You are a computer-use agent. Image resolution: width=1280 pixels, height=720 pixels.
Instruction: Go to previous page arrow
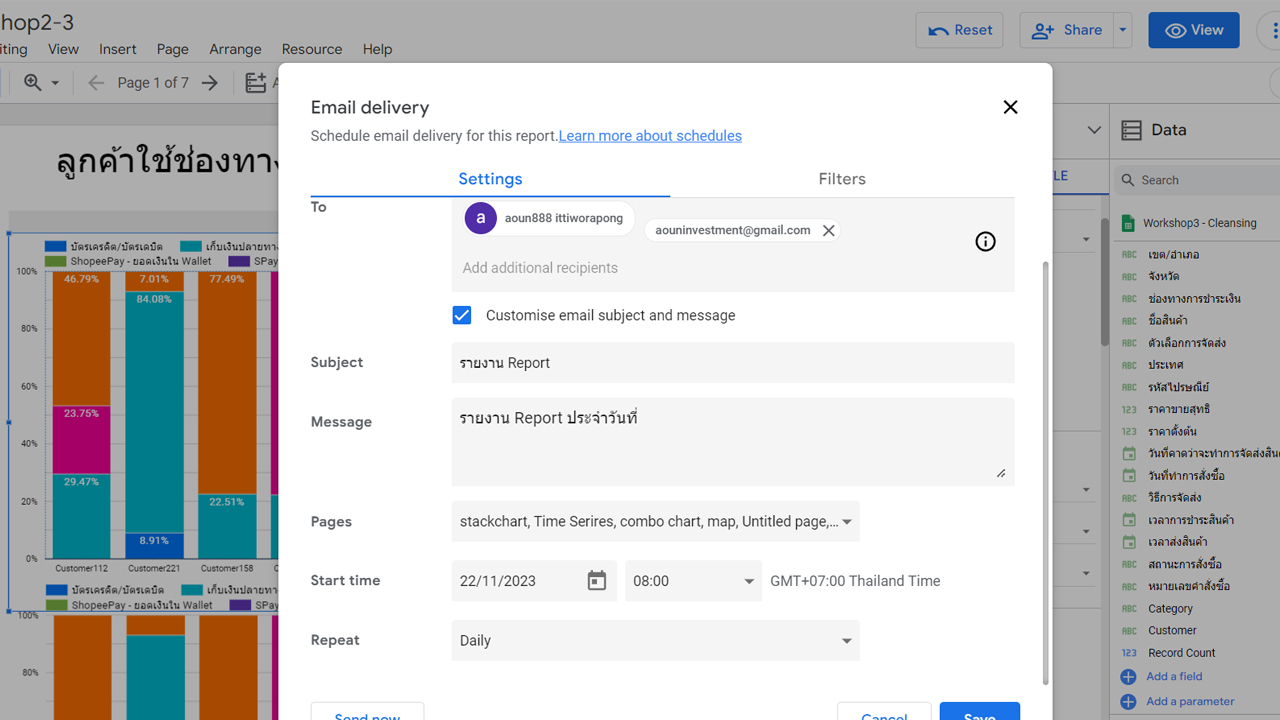(x=96, y=83)
